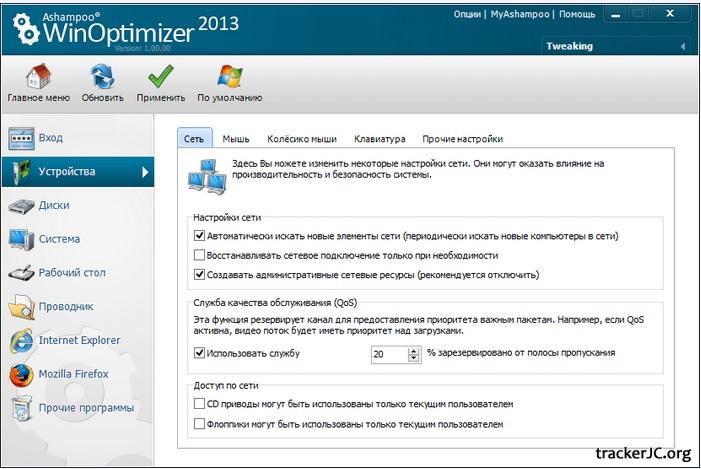Switch to the Клавиатура tab
This screenshot has width=701, height=469.
[x=380, y=139]
